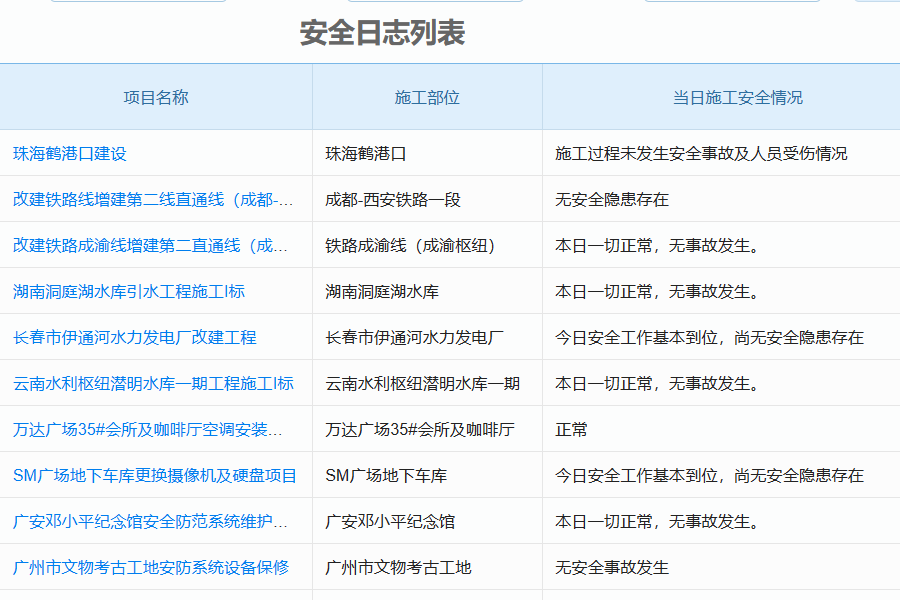900x600 pixels.
Task: Click the 施工部位 column header
Action: [425, 97]
